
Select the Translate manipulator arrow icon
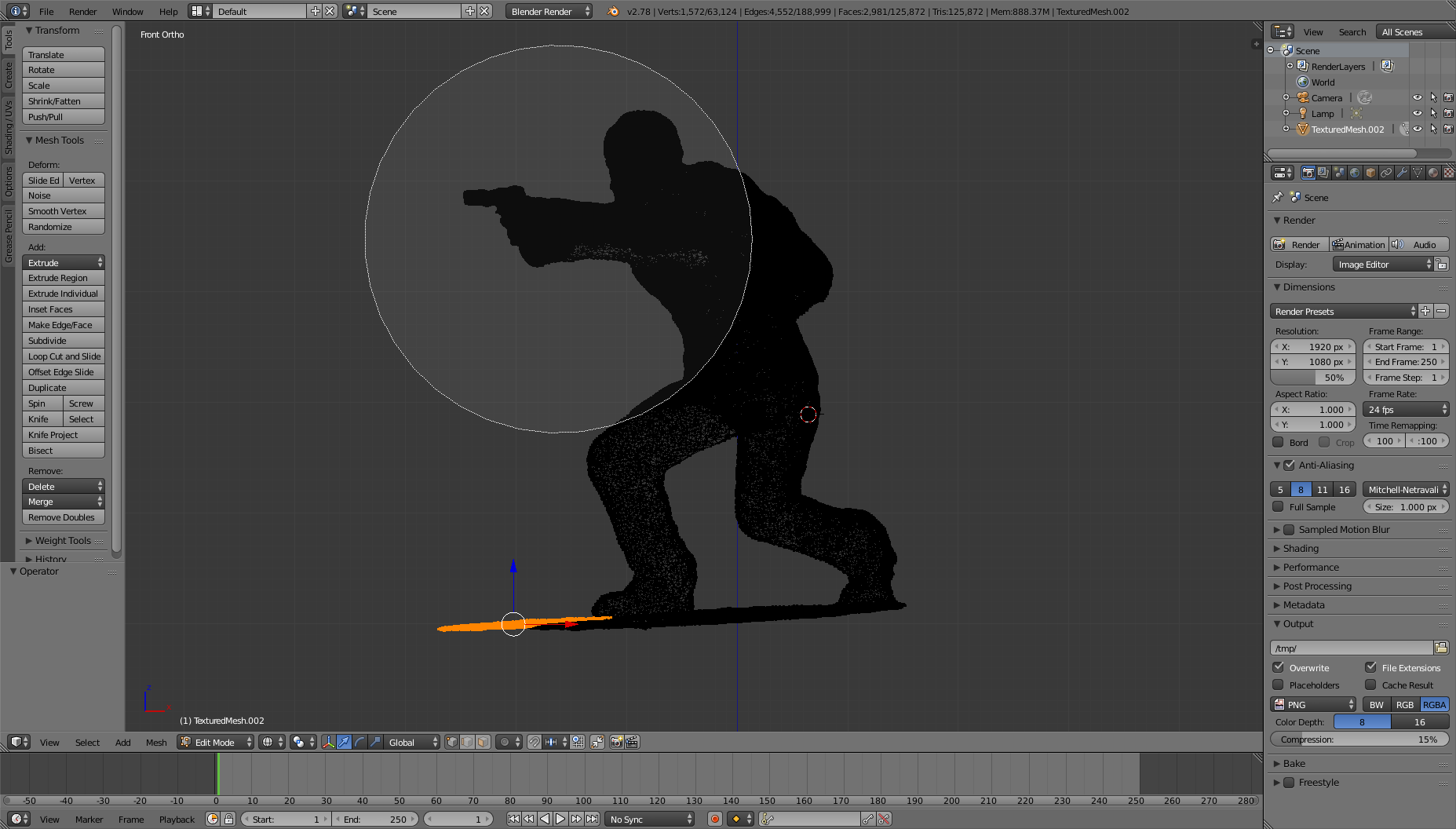click(344, 742)
